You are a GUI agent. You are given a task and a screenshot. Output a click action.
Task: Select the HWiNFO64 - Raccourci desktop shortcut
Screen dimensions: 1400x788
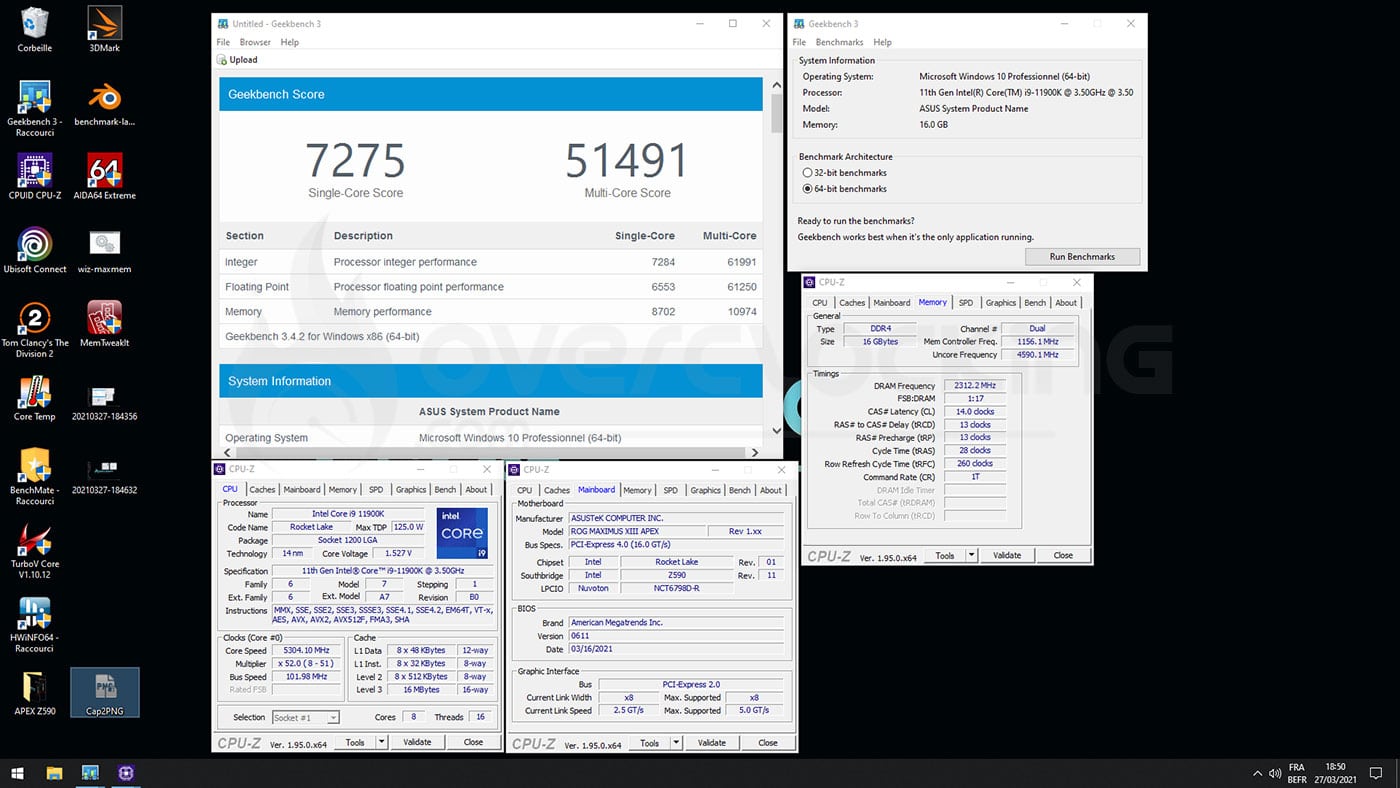coord(35,625)
